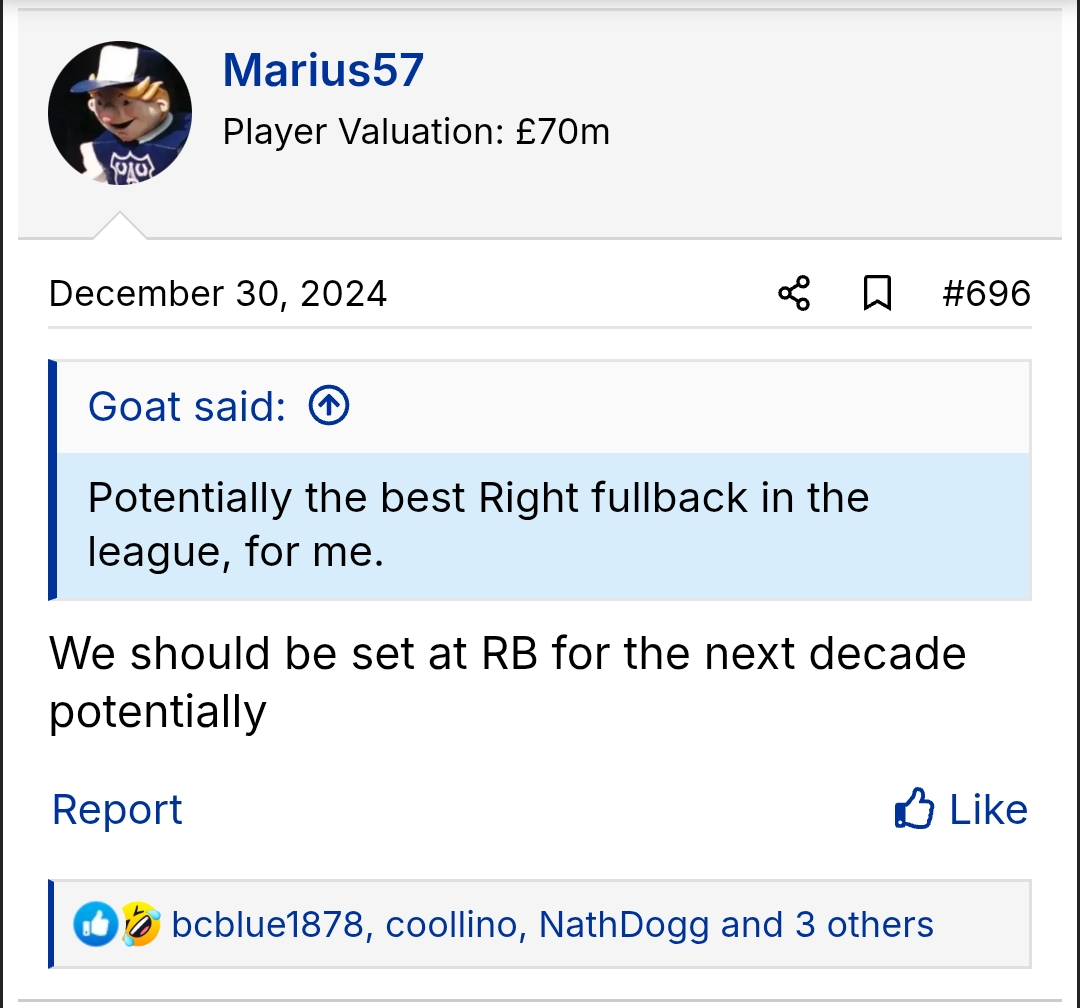Click the laughing emoji reaction icon
The width and height of the screenshot is (1080, 1008).
click(140, 925)
